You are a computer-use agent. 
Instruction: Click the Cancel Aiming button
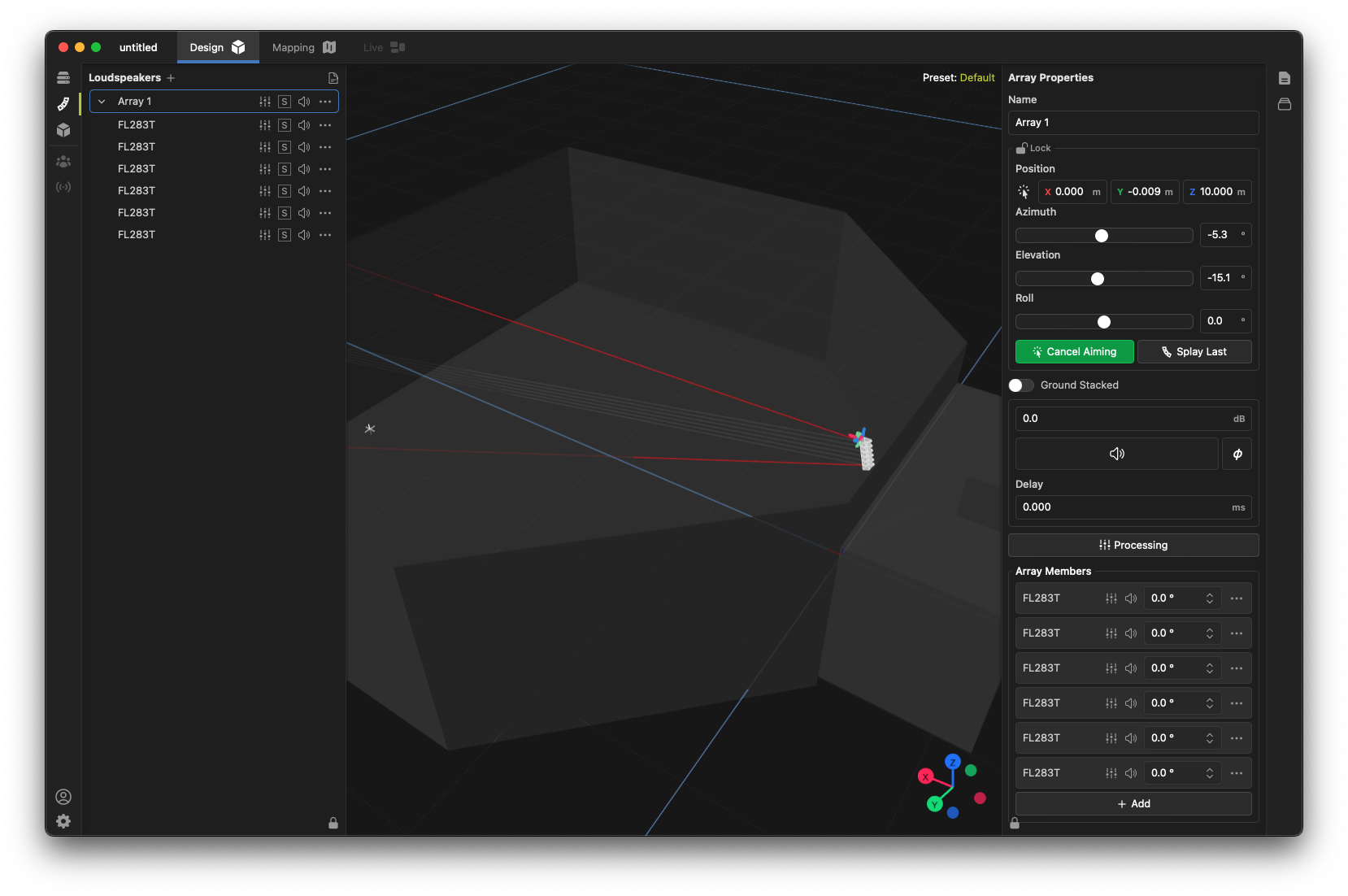point(1074,352)
